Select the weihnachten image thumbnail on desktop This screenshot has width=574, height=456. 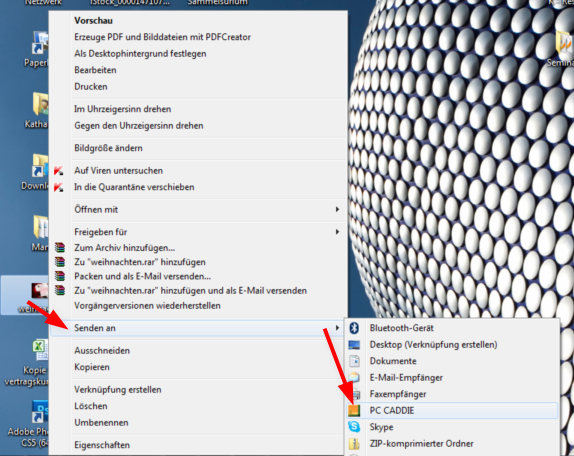tap(40, 291)
